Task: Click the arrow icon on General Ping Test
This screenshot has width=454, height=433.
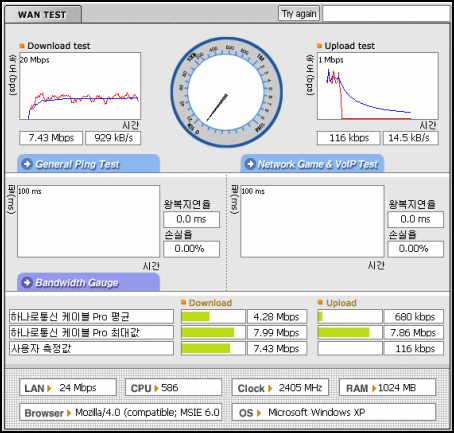Action: tap(27, 164)
